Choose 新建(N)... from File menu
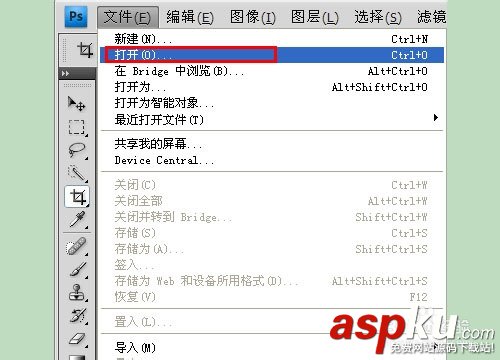500x360 pixels. pos(272,39)
